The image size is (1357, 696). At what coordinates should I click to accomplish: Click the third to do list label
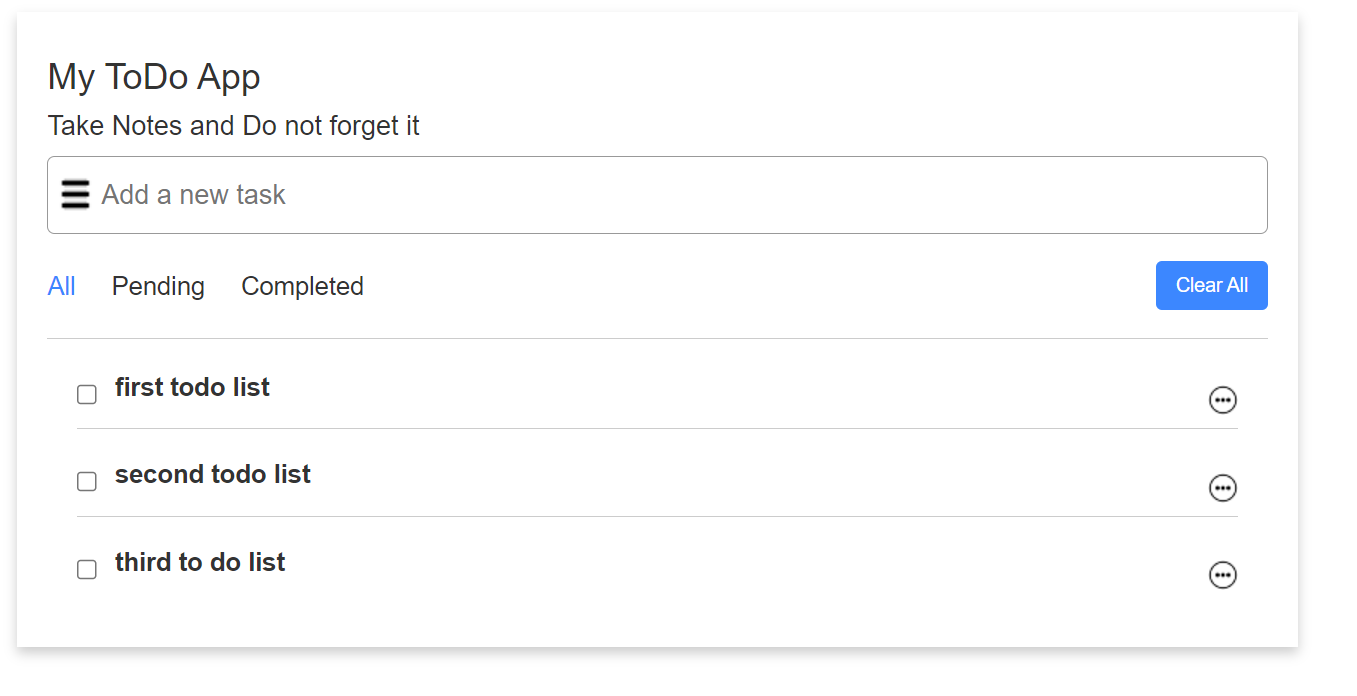(x=200, y=562)
